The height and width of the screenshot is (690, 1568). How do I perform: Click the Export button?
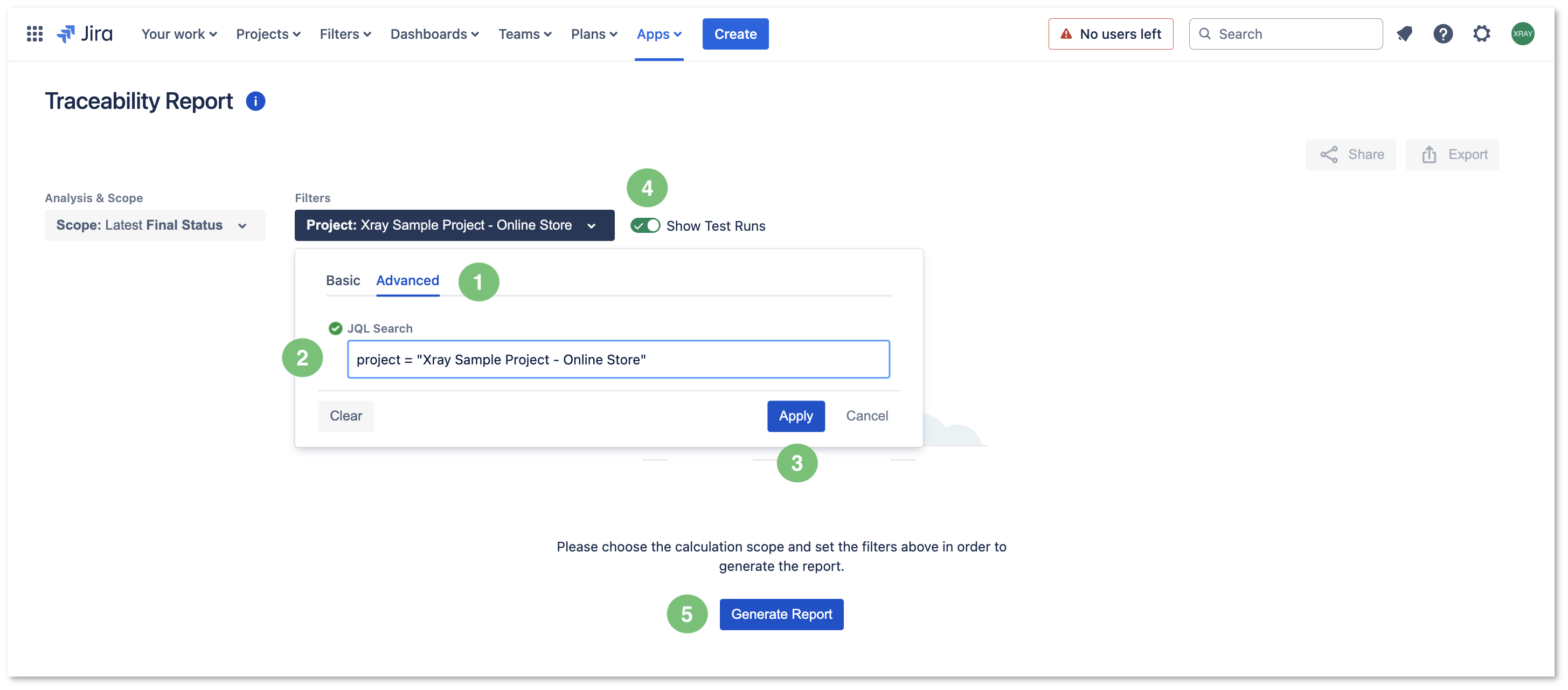pos(1452,155)
